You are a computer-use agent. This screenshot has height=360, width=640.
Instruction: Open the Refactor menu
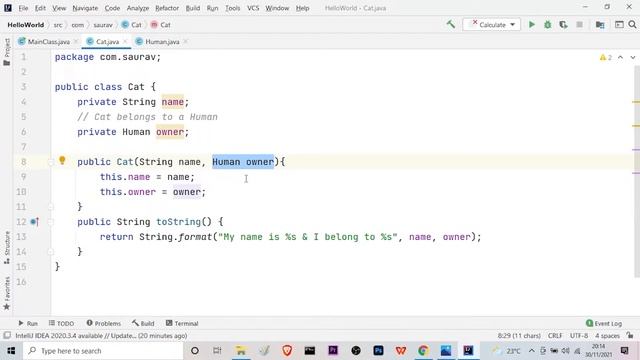click(x=167, y=8)
